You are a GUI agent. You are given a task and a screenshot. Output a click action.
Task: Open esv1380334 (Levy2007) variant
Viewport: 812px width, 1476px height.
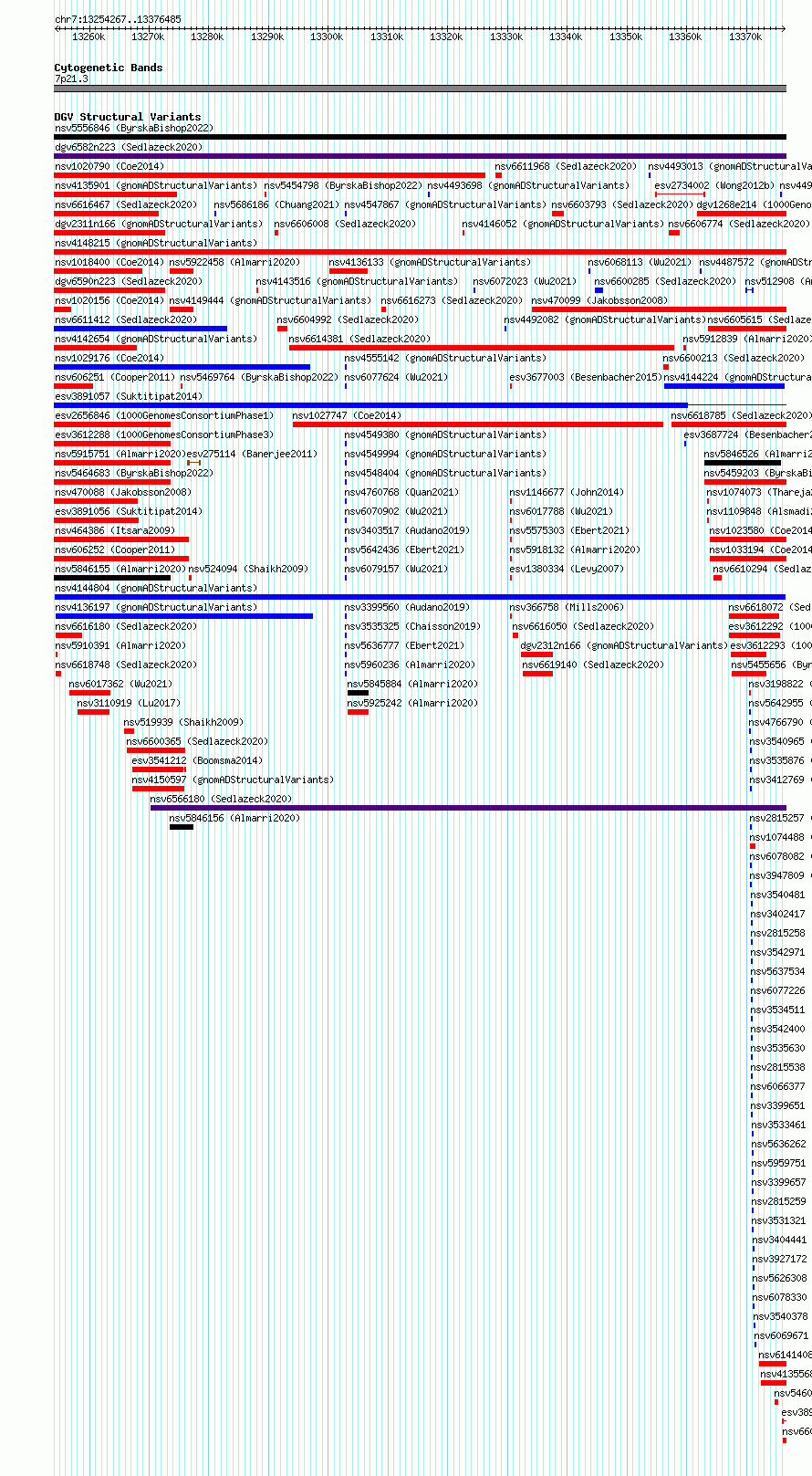pyautogui.click(x=567, y=569)
